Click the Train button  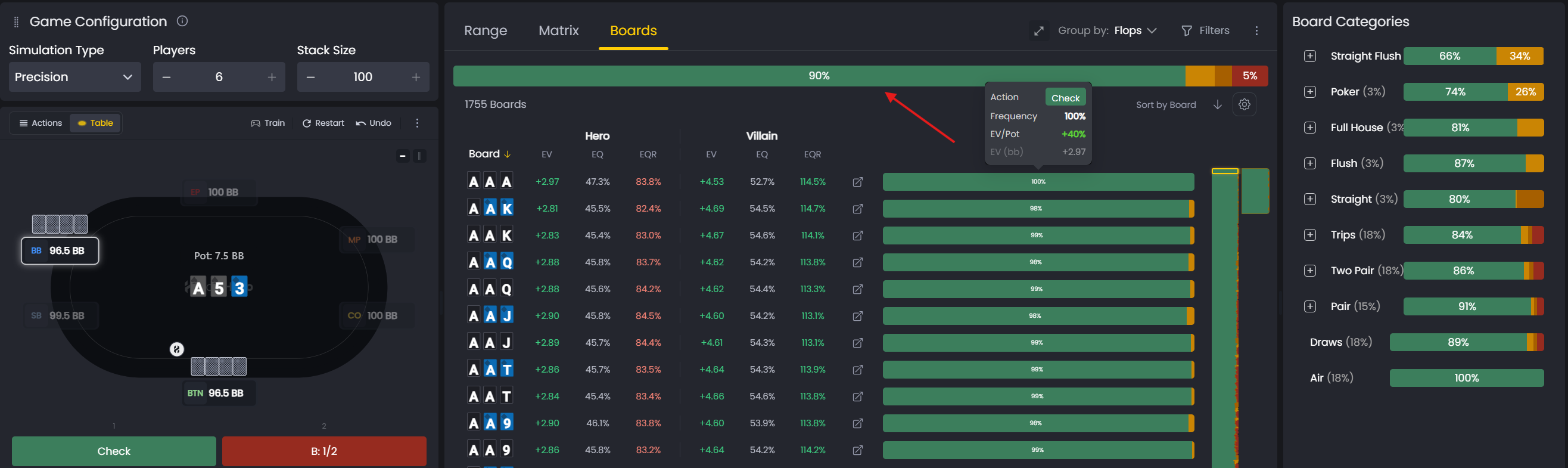coord(268,123)
